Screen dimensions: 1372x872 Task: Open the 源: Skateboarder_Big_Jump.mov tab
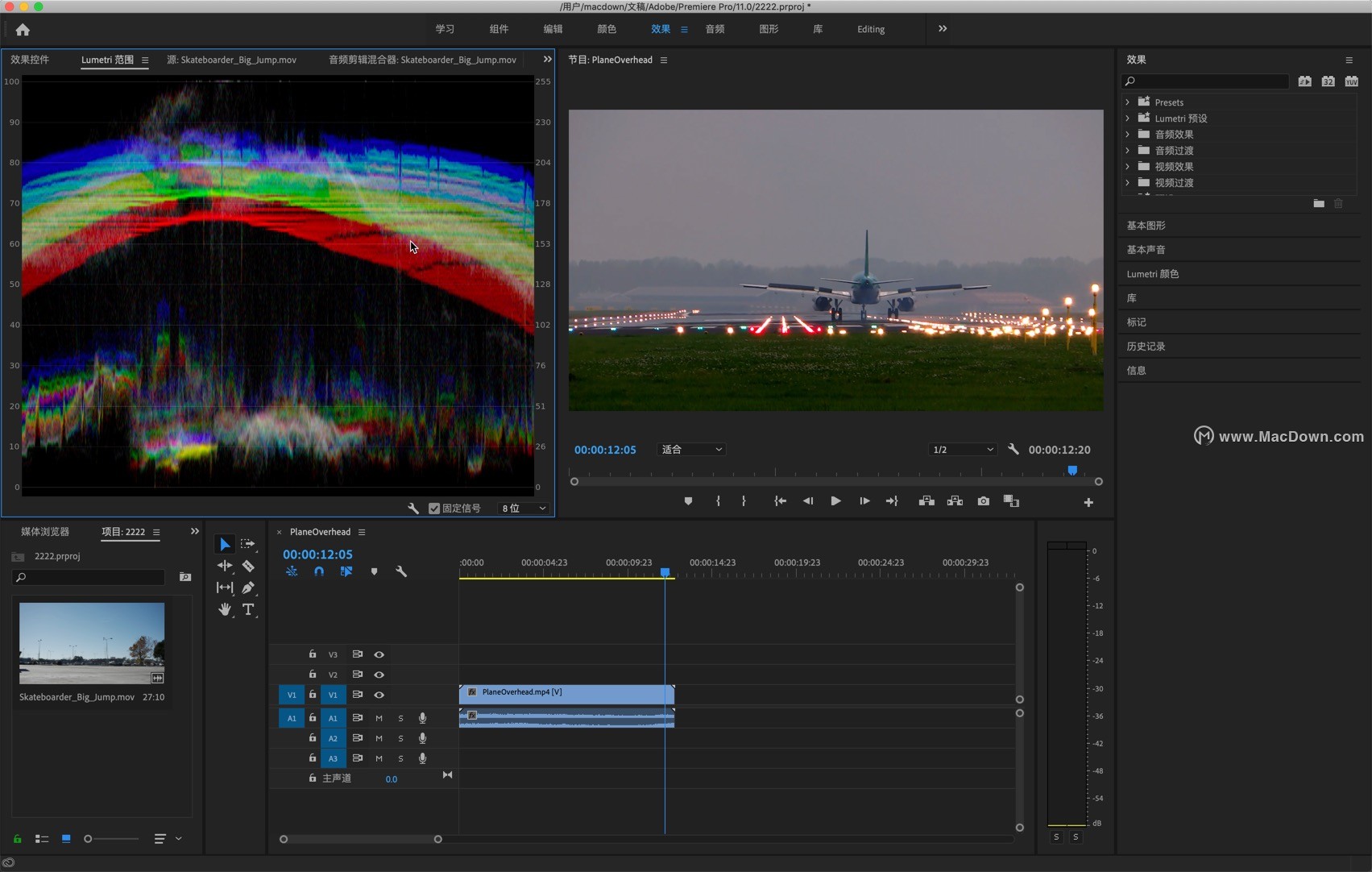(232, 60)
